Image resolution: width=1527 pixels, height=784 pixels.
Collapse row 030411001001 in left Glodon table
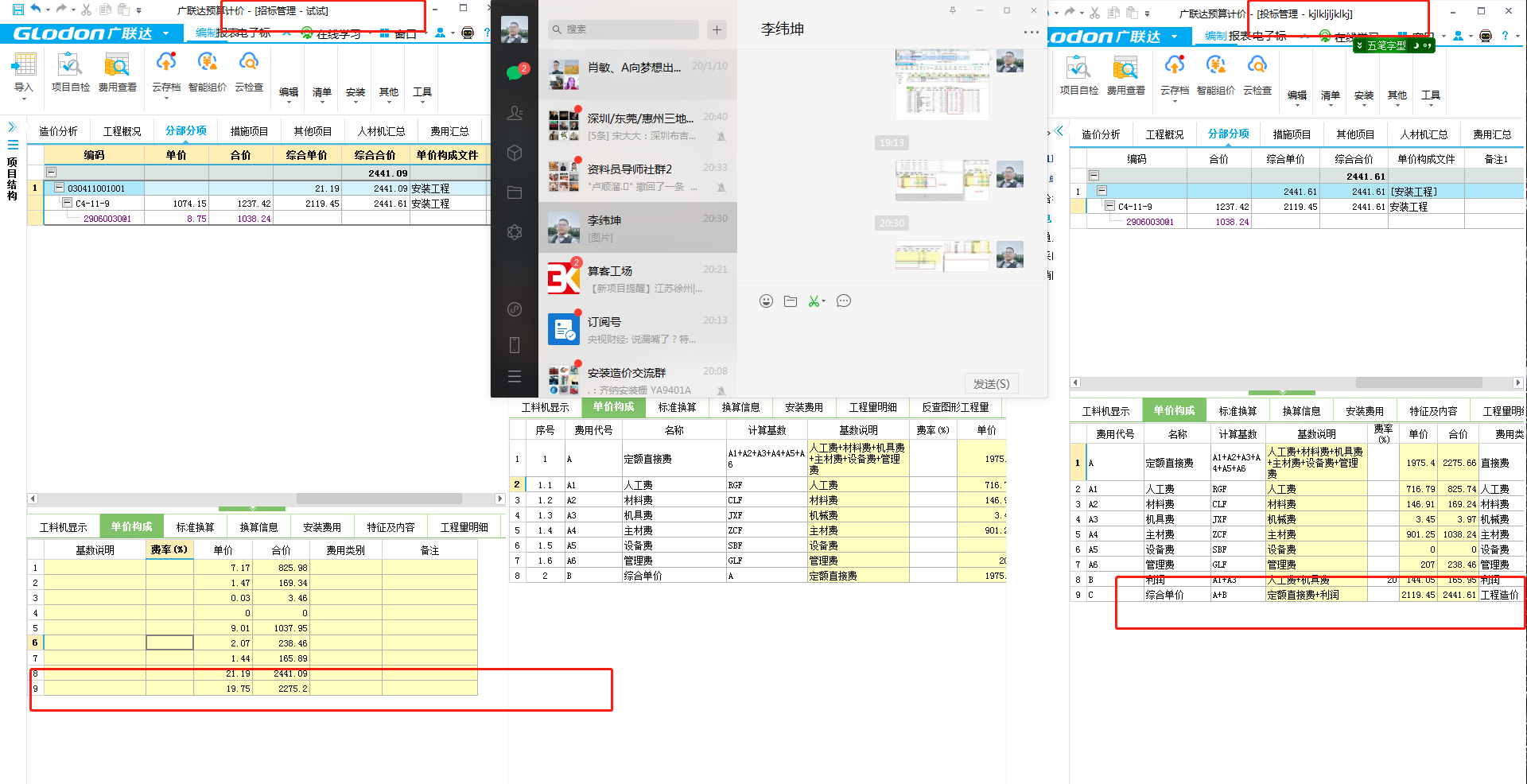pyautogui.click(x=59, y=188)
